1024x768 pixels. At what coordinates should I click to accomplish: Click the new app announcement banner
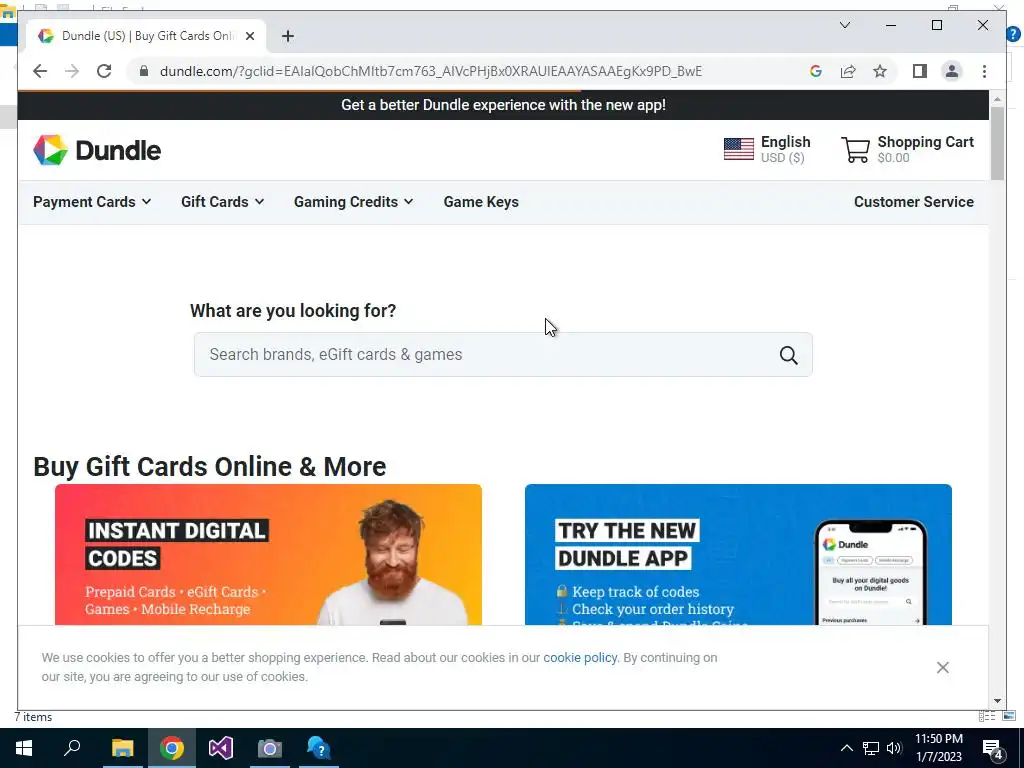[x=503, y=105]
